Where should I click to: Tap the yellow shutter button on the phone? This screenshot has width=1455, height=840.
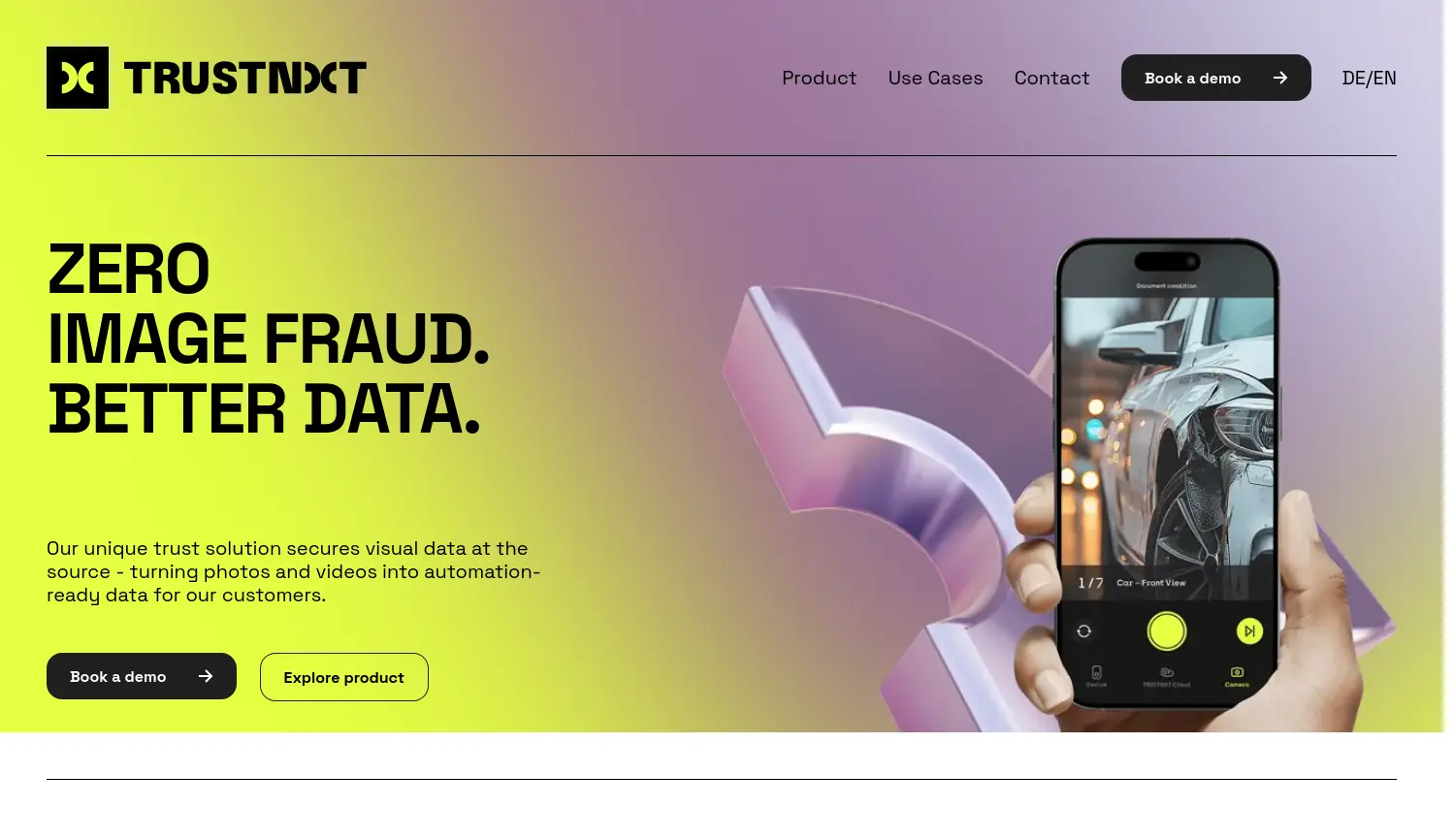click(x=1167, y=631)
